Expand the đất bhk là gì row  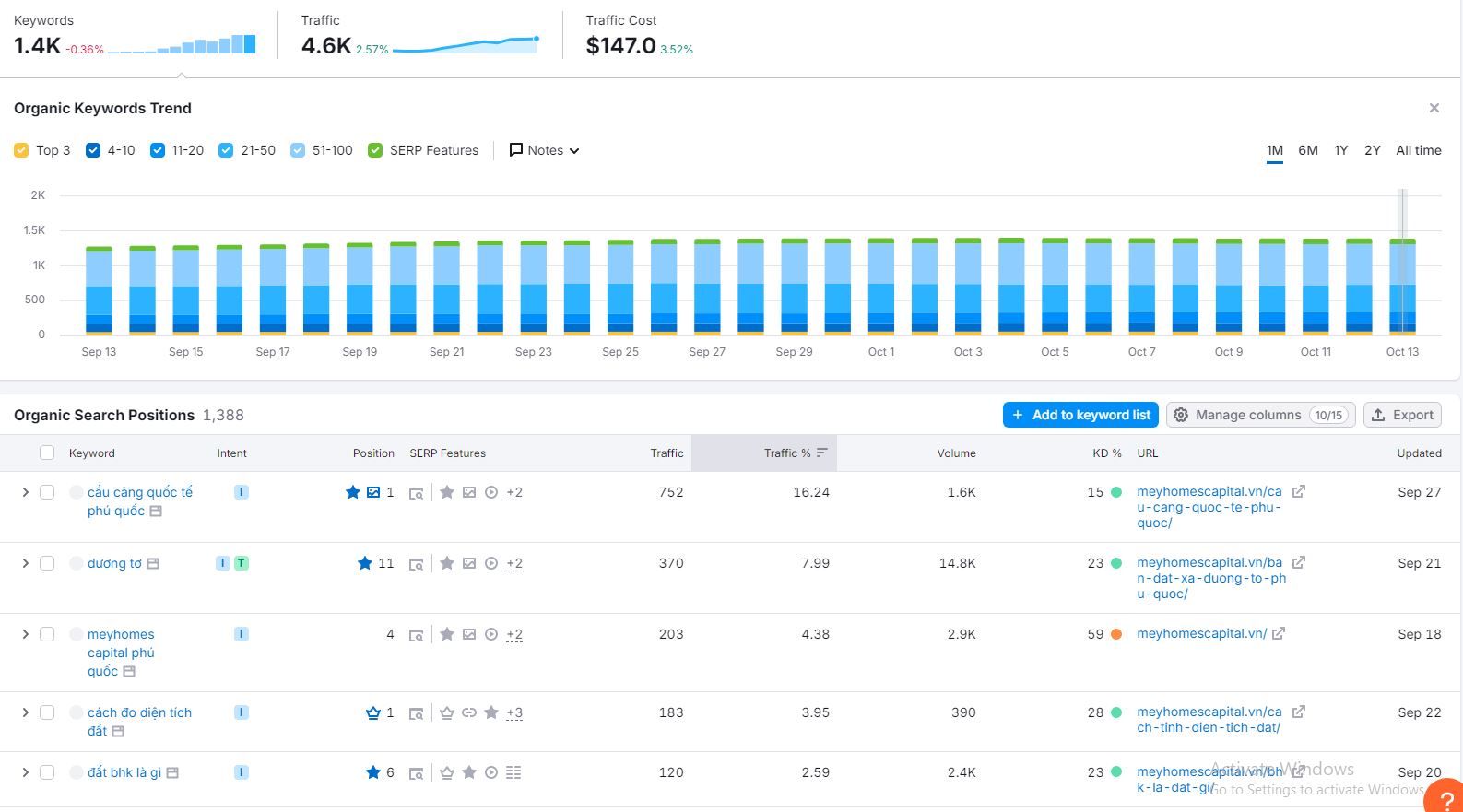click(25, 772)
